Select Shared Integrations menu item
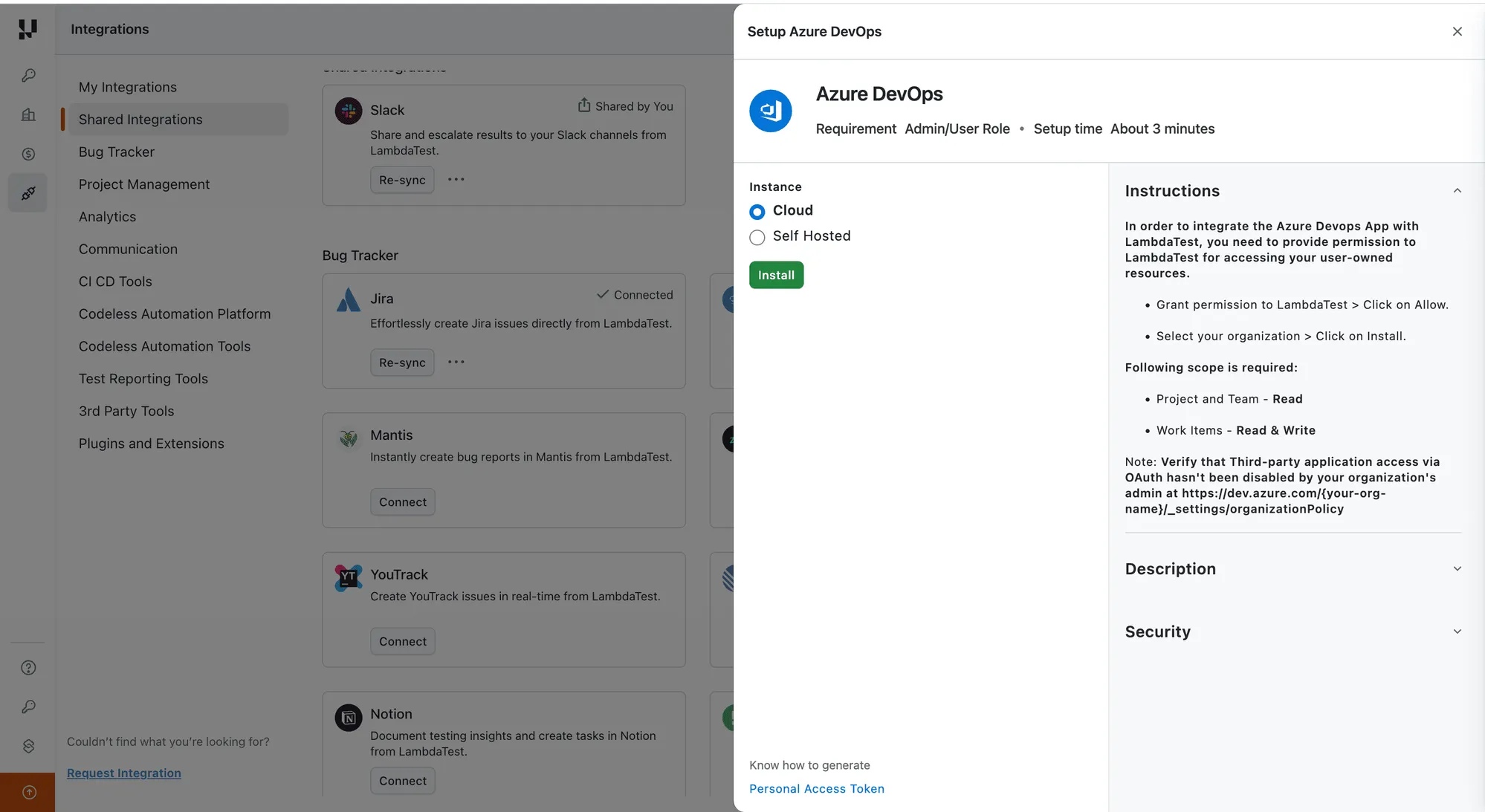 [177, 120]
